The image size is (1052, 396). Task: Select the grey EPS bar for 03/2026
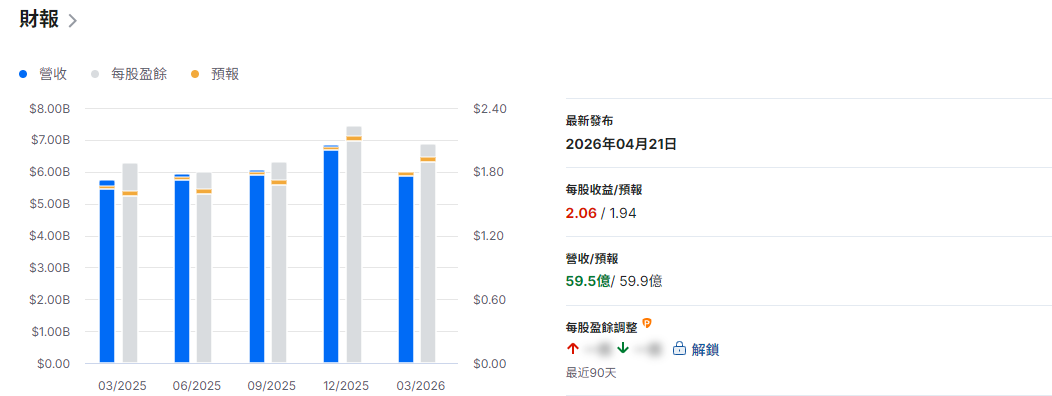coord(428,254)
